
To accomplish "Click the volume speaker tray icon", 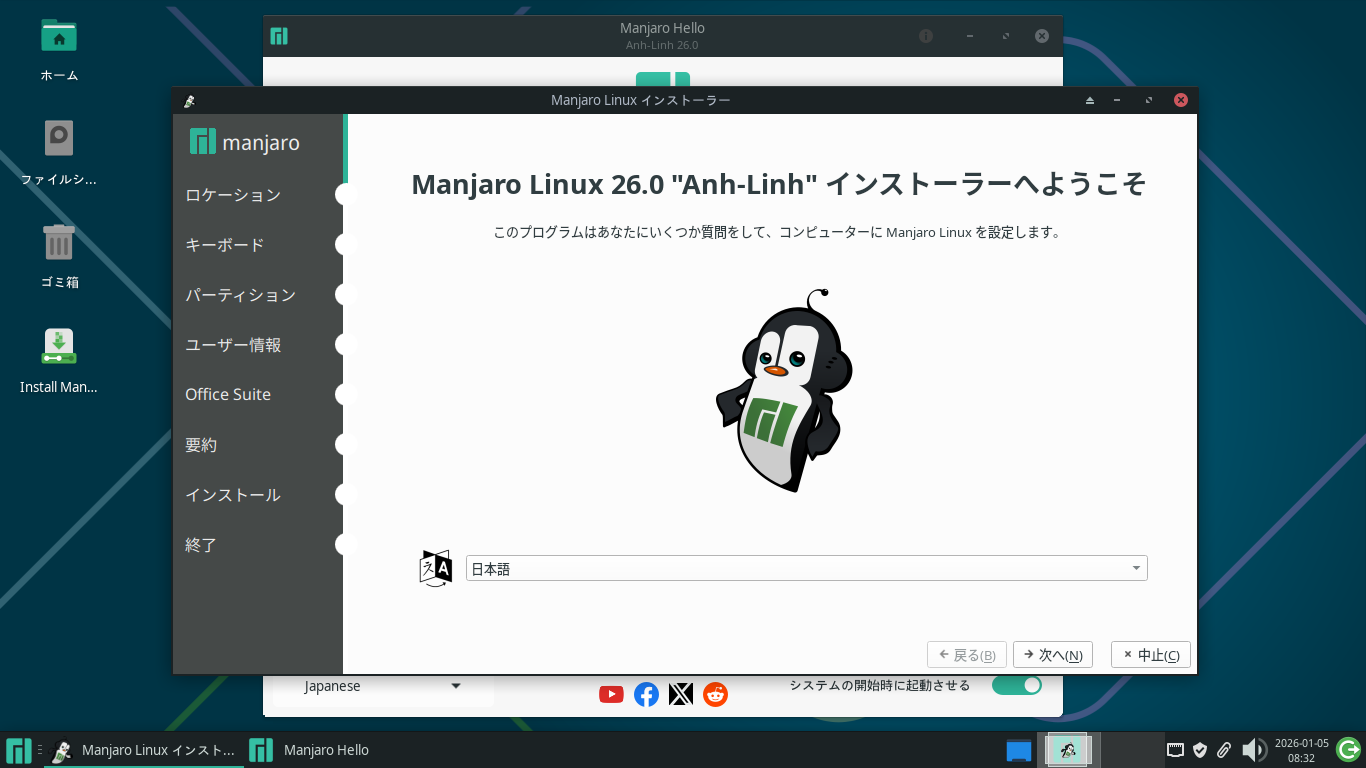I will coord(1253,750).
